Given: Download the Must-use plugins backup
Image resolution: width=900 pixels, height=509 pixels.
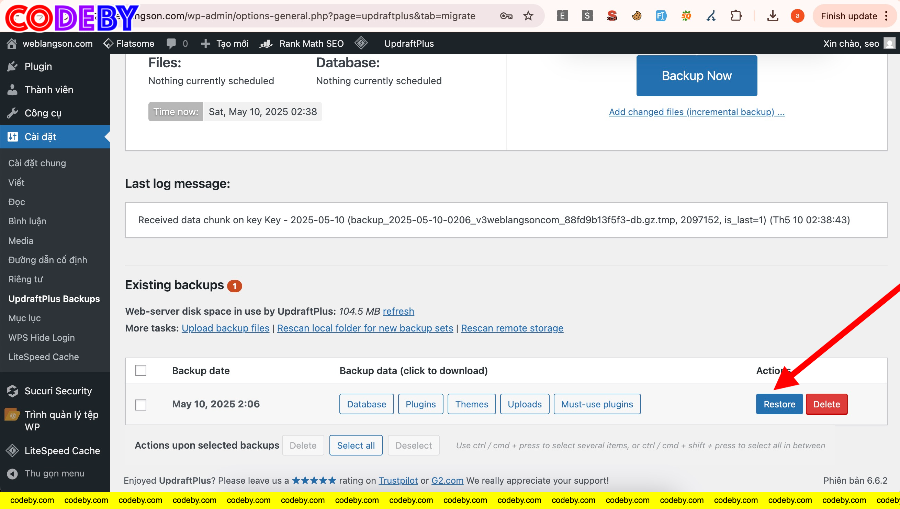Looking at the screenshot, I should click(597, 404).
